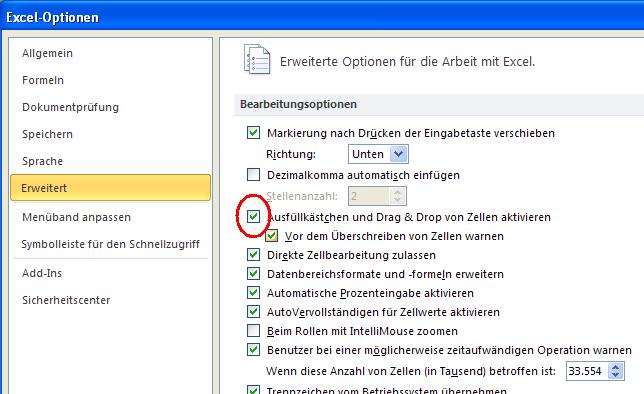Image resolution: width=644 pixels, height=394 pixels.
Task: Click the Erweiterte Optionen für die Arbeit heading
Action: (x=407, y=62)
